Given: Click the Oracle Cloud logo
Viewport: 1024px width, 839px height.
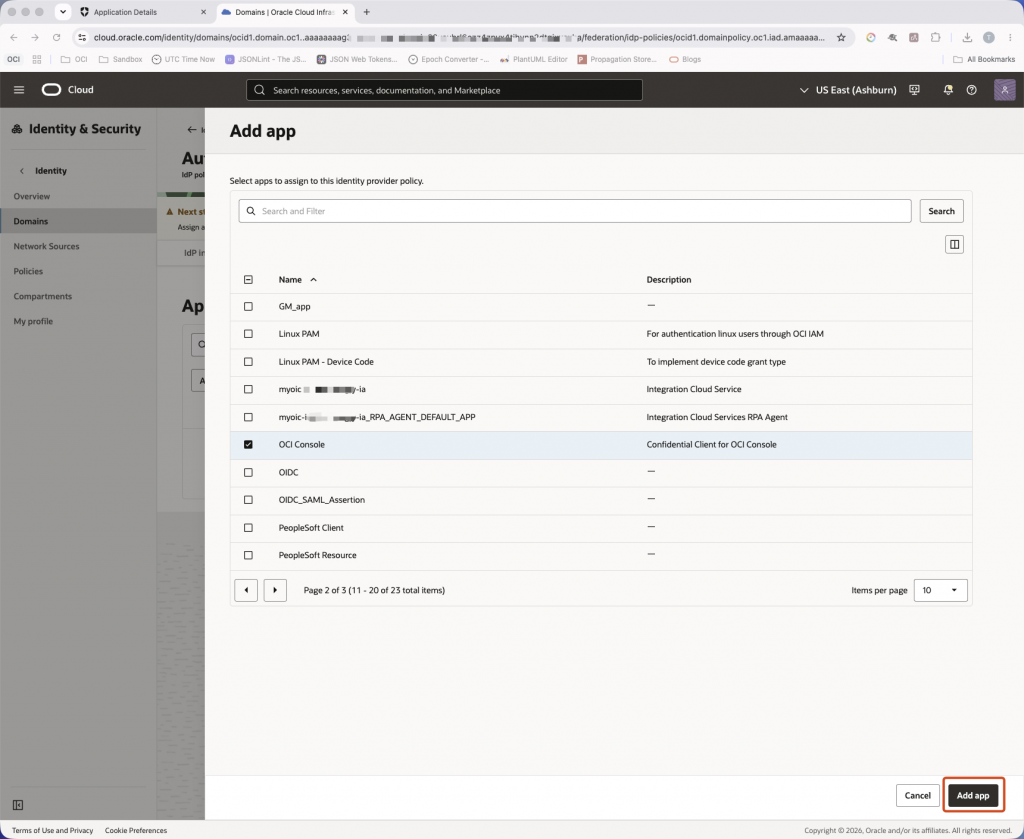Looking at the screenshot, I should [x=68, y=89].
